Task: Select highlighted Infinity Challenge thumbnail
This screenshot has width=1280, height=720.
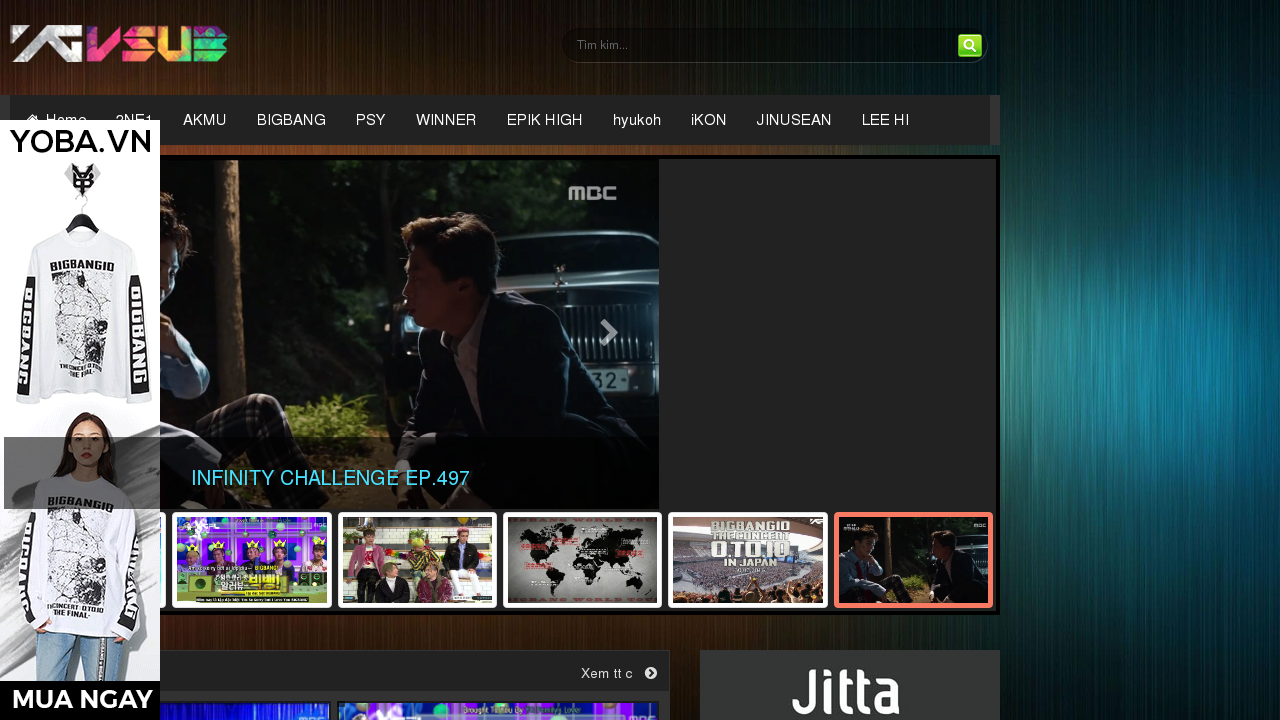Action: pyautogui.click(x=913, y=560)
